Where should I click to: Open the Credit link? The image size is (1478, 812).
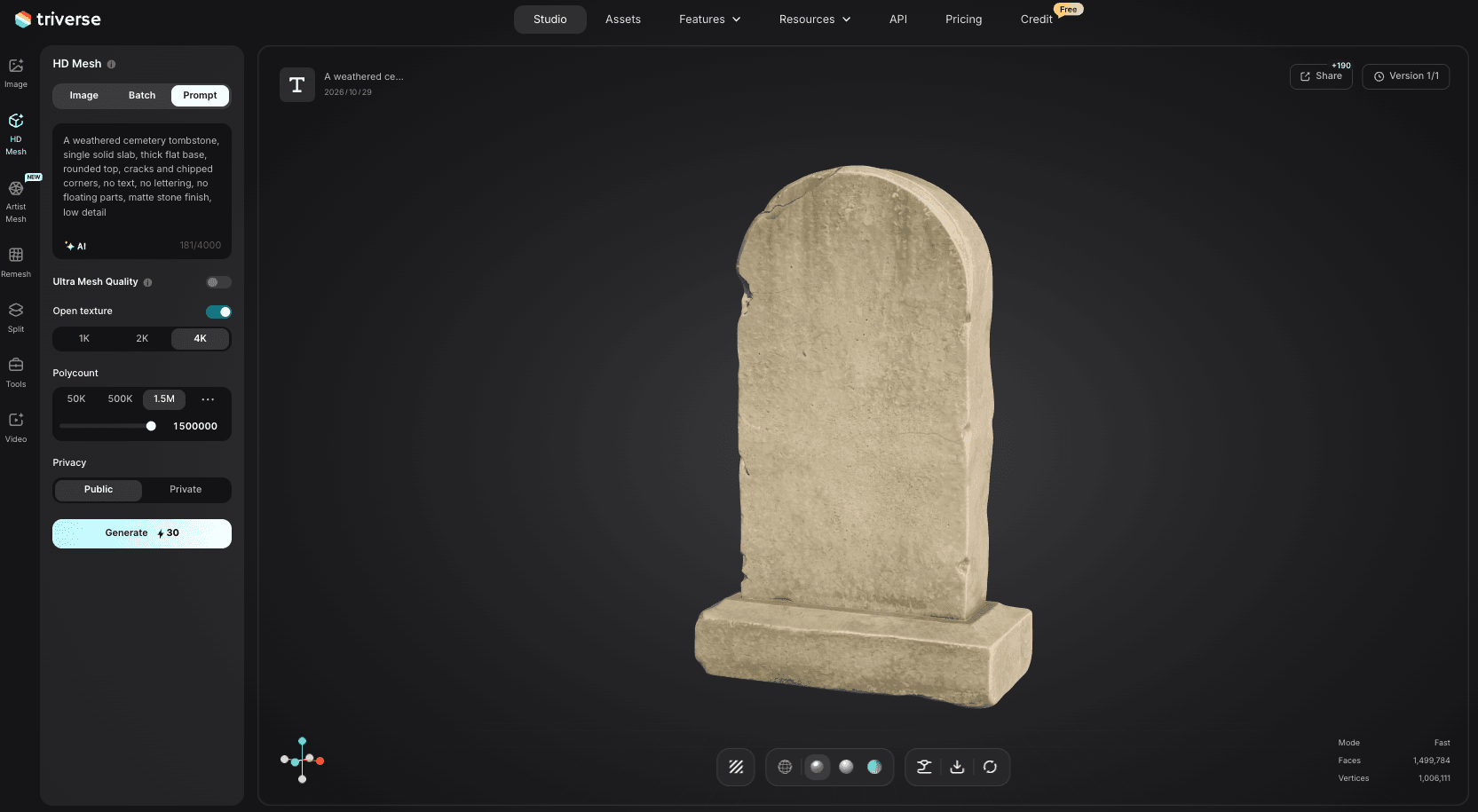click(x=1037, y=20)
